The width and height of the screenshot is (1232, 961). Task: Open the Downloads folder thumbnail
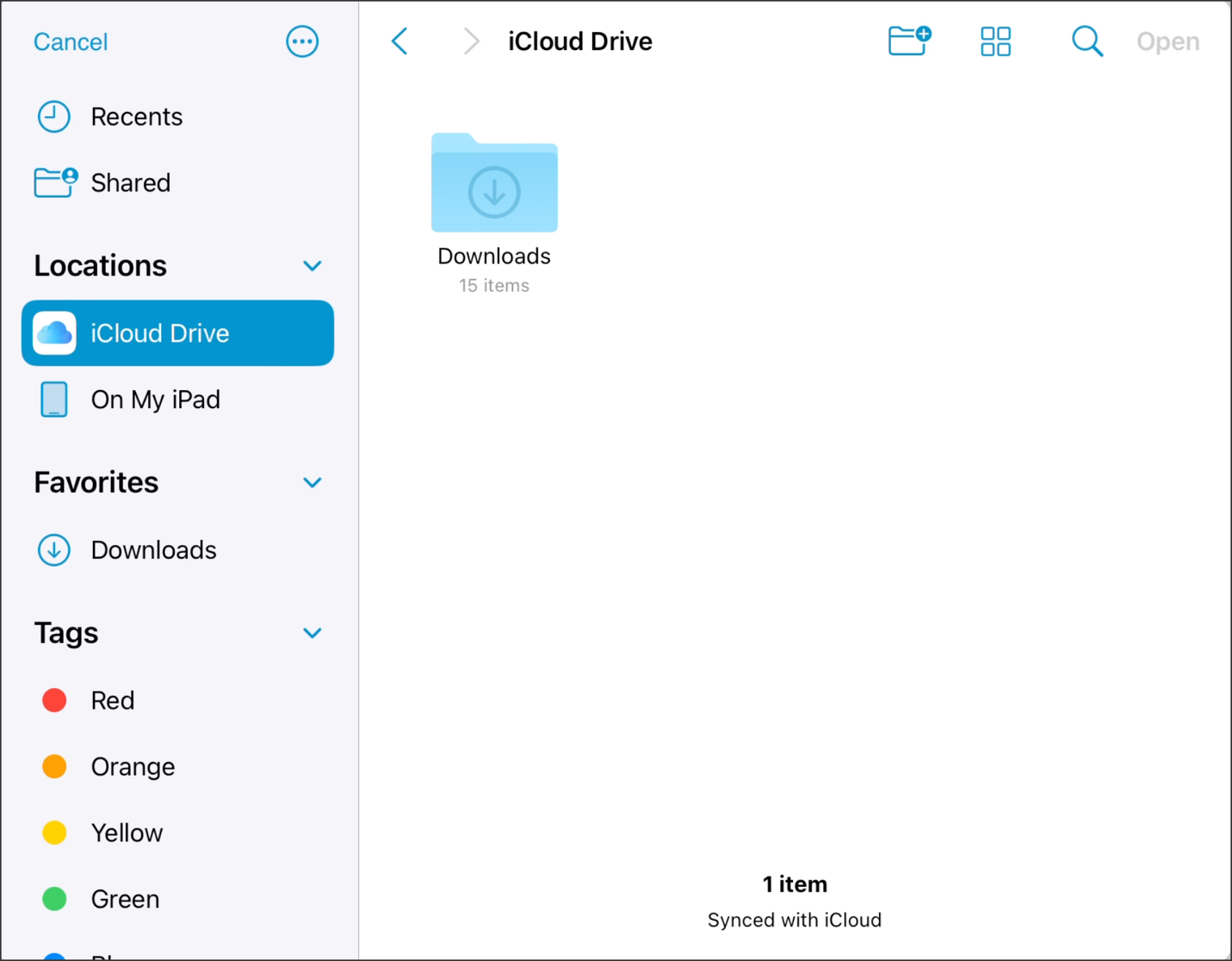494,183
